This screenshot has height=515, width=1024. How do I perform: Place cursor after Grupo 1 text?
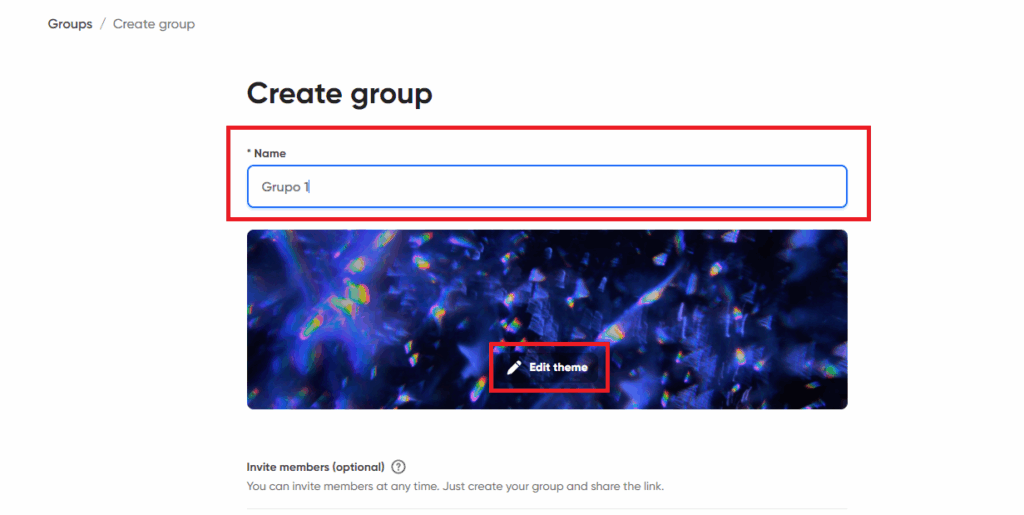point(311,187)
